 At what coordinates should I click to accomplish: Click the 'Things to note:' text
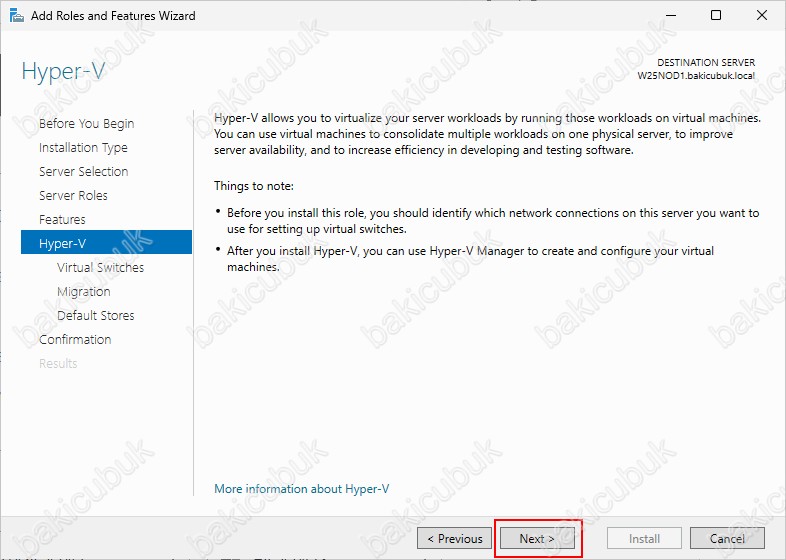[254, 186]
